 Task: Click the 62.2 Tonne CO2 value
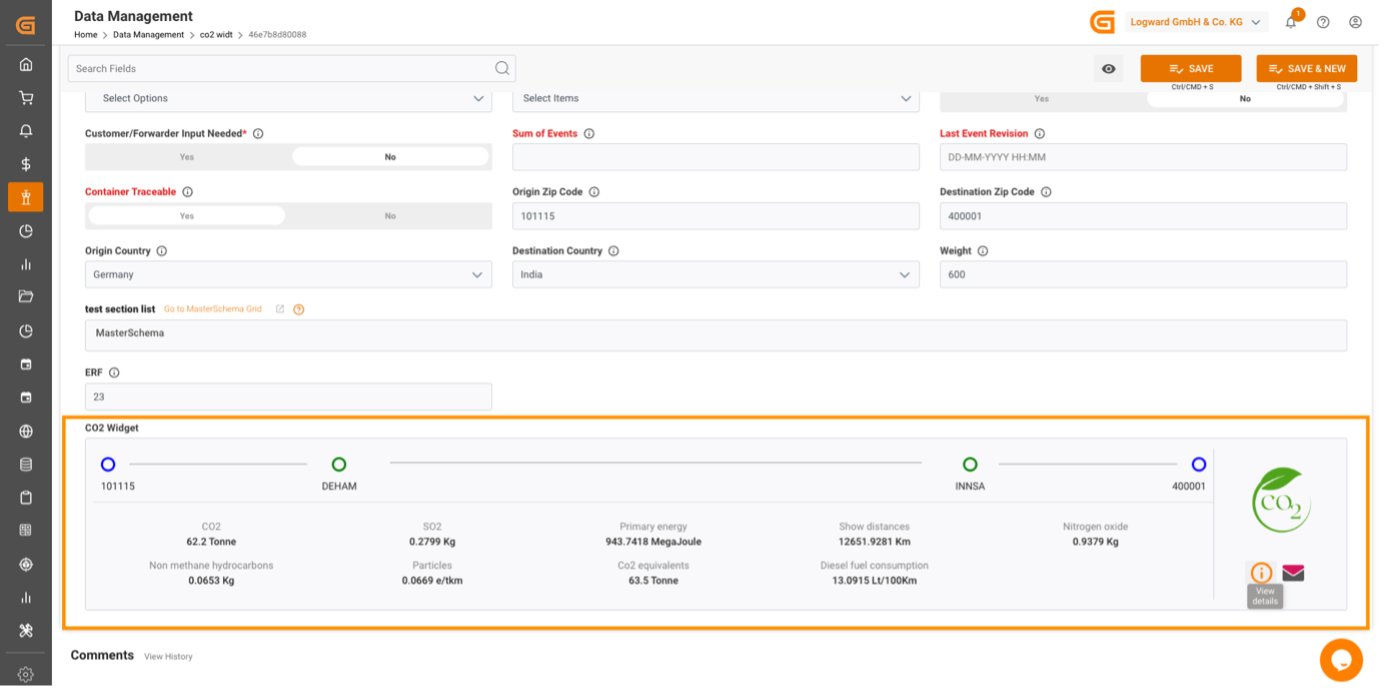(211, 542)
